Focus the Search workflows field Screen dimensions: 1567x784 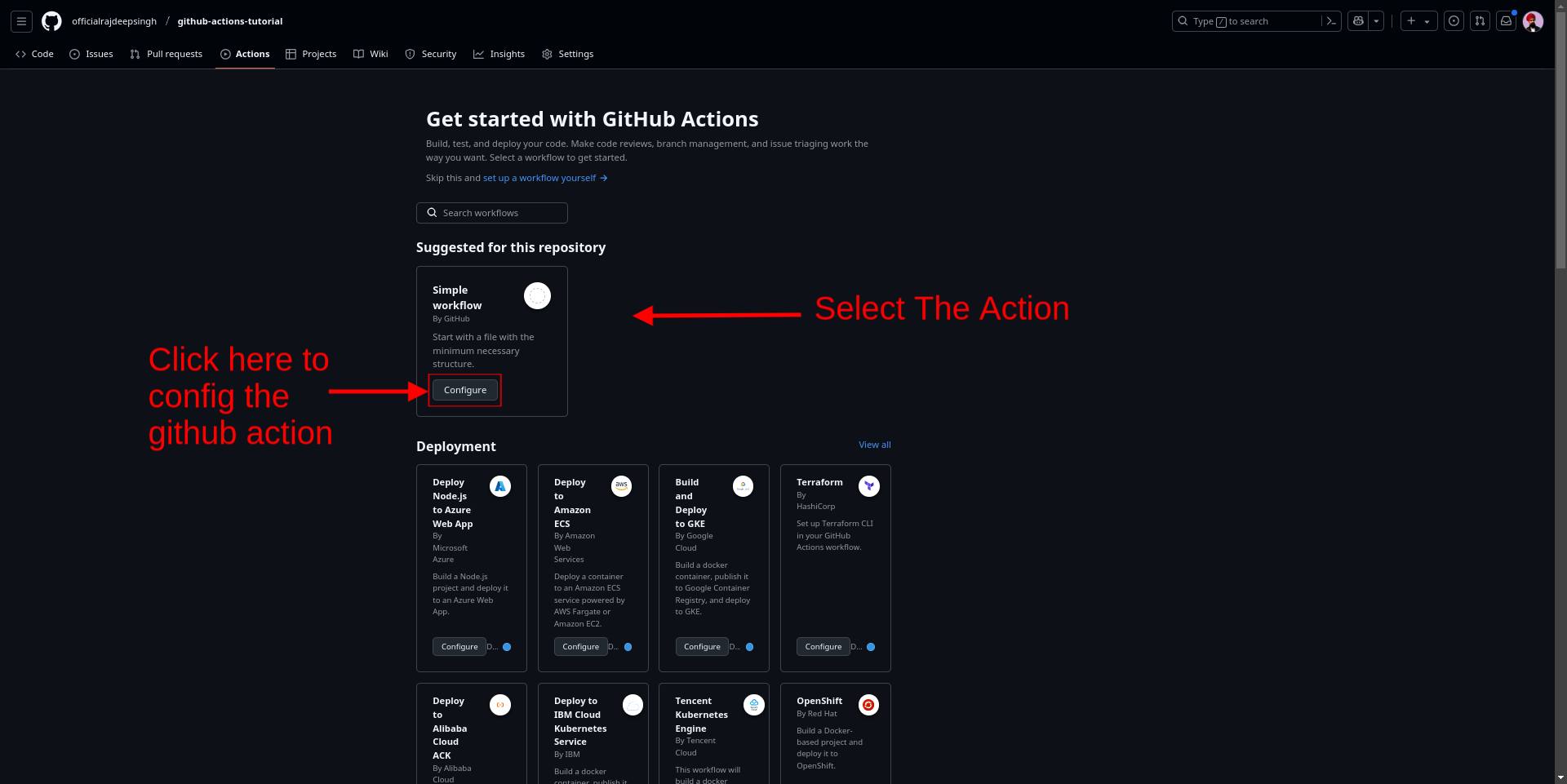(492, 213)
